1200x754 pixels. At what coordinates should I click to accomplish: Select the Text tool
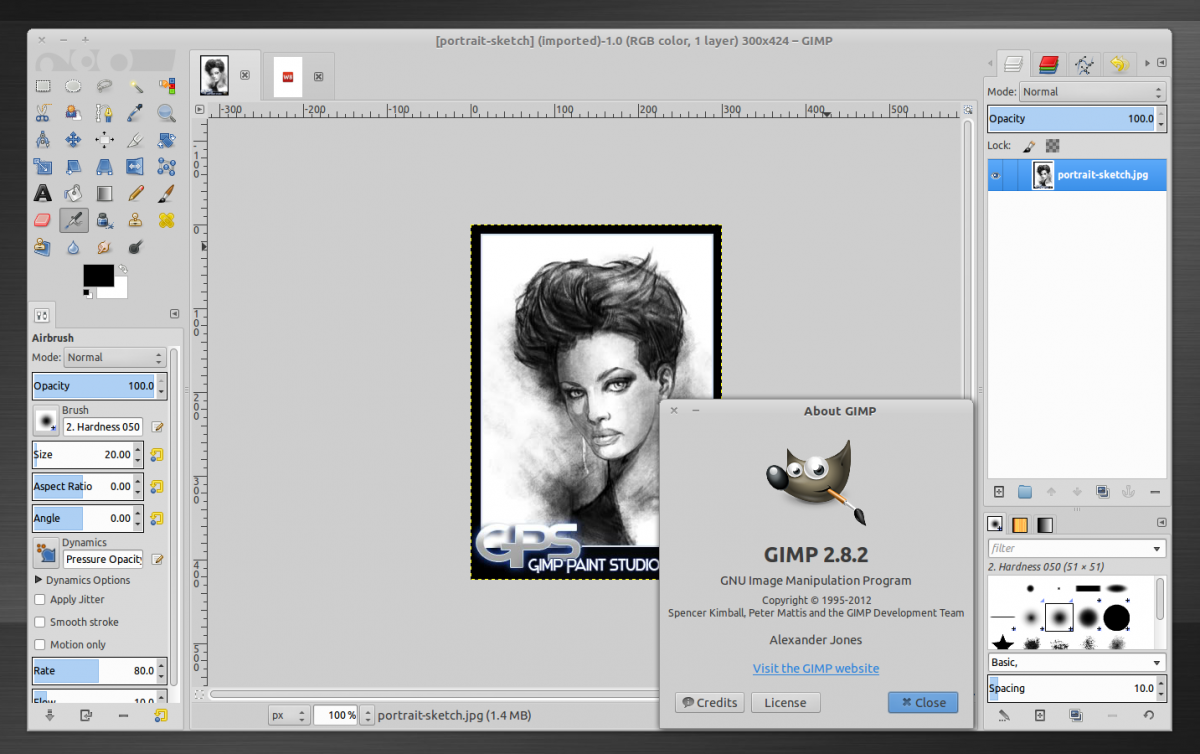click(43, 192)
